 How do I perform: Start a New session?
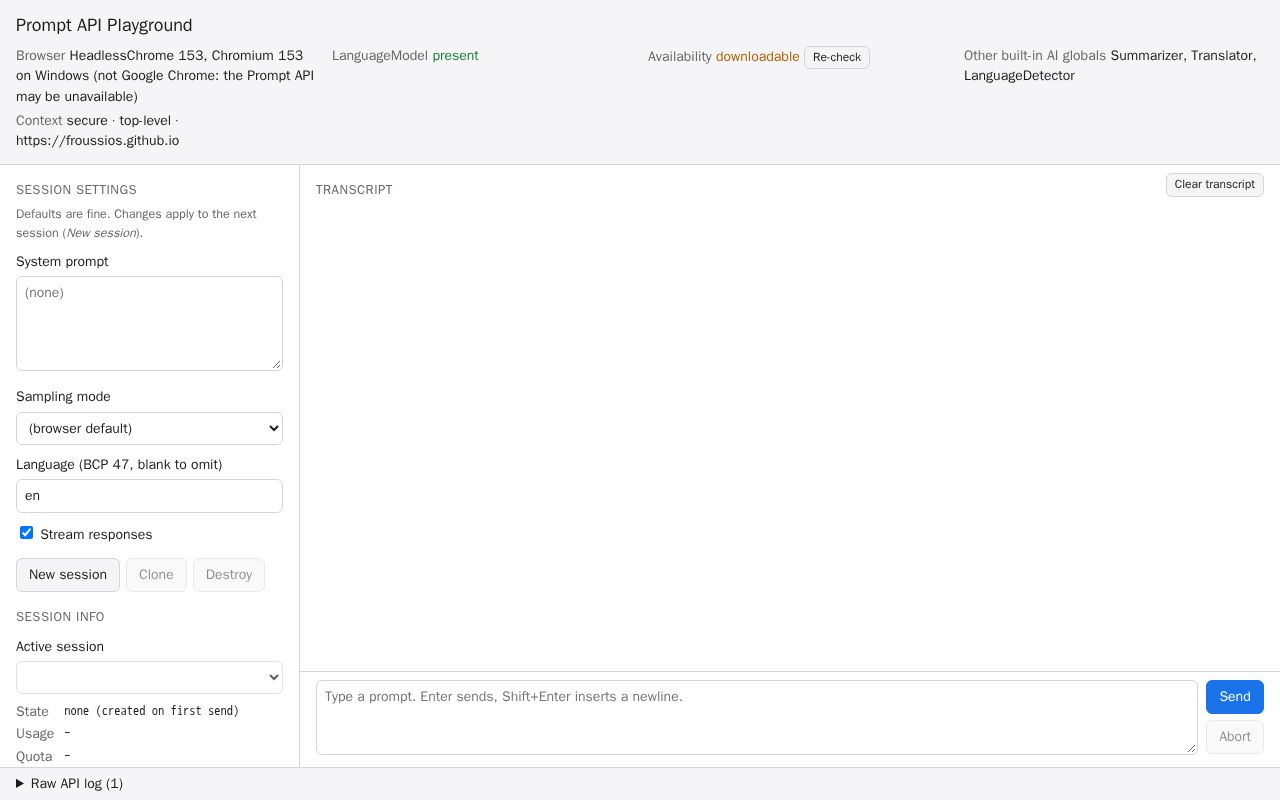tap(68, 575)
